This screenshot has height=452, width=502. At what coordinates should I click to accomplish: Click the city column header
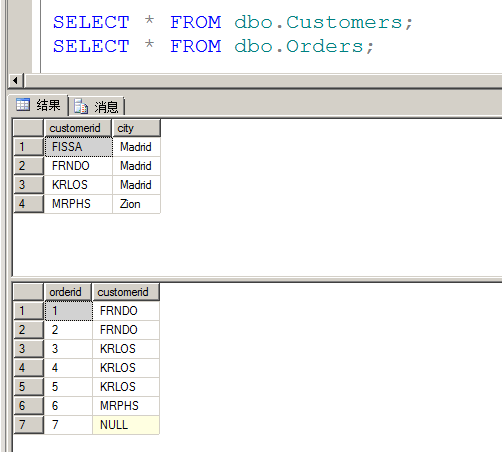click(136, 128)
